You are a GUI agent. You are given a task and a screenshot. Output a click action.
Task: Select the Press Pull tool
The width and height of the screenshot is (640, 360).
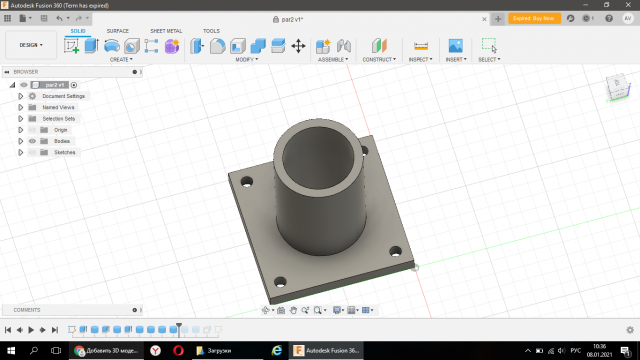[197, 46]
